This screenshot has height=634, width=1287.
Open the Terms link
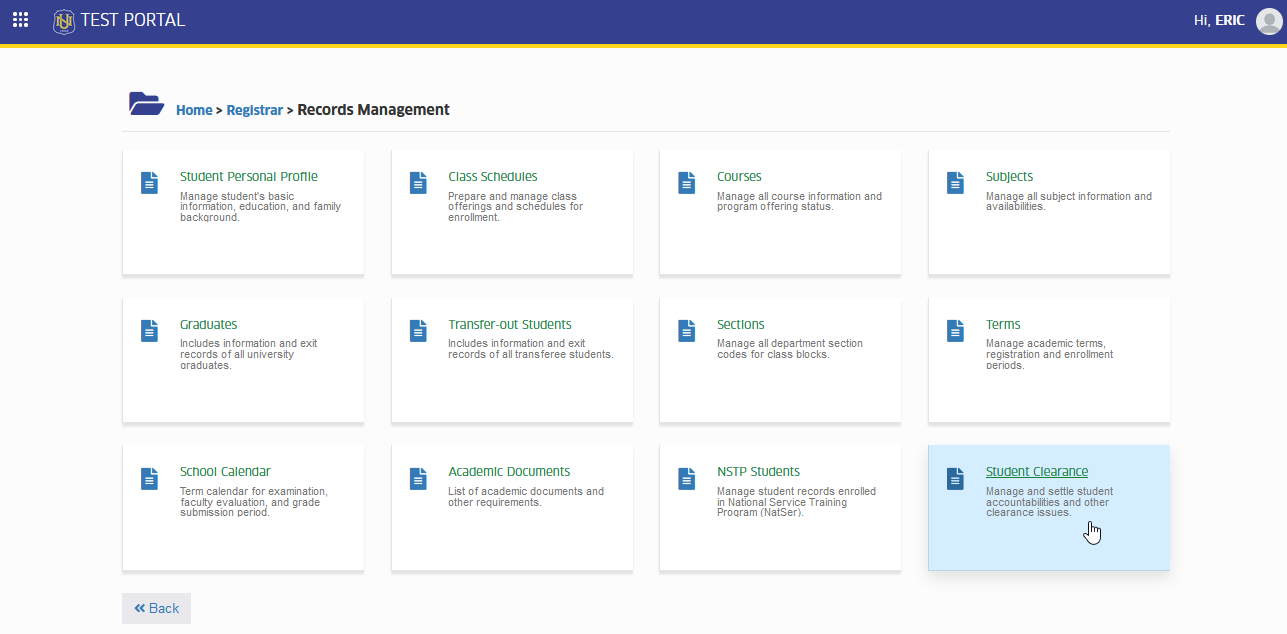(x=1003, y=325)
